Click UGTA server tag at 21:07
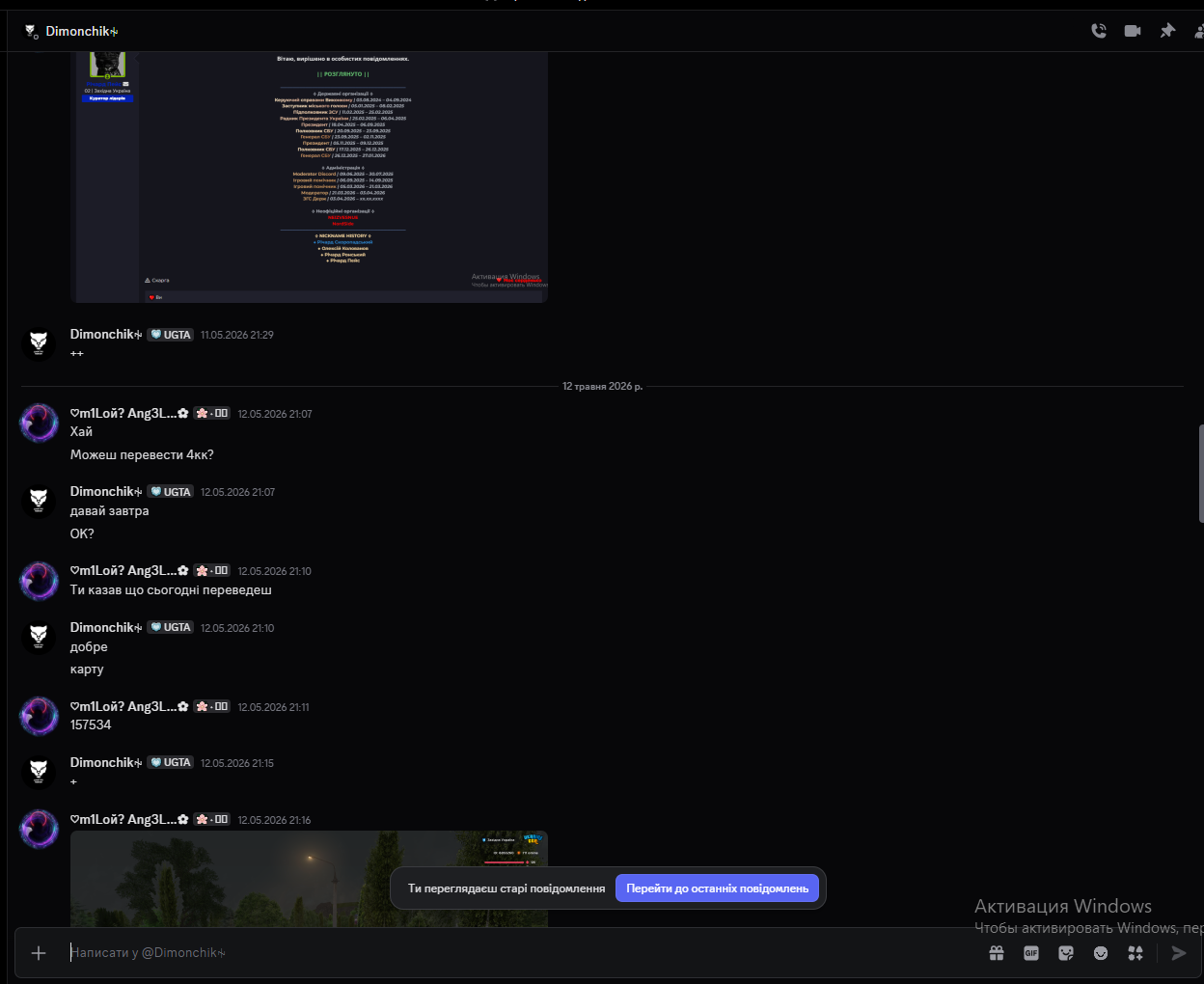Screen dimensions: 1204x984 (171, 492)
